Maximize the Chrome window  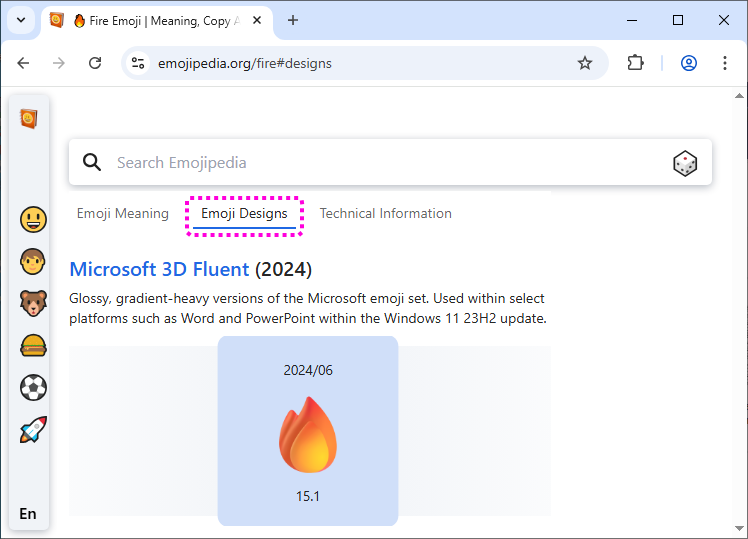(x=677, y=21)
